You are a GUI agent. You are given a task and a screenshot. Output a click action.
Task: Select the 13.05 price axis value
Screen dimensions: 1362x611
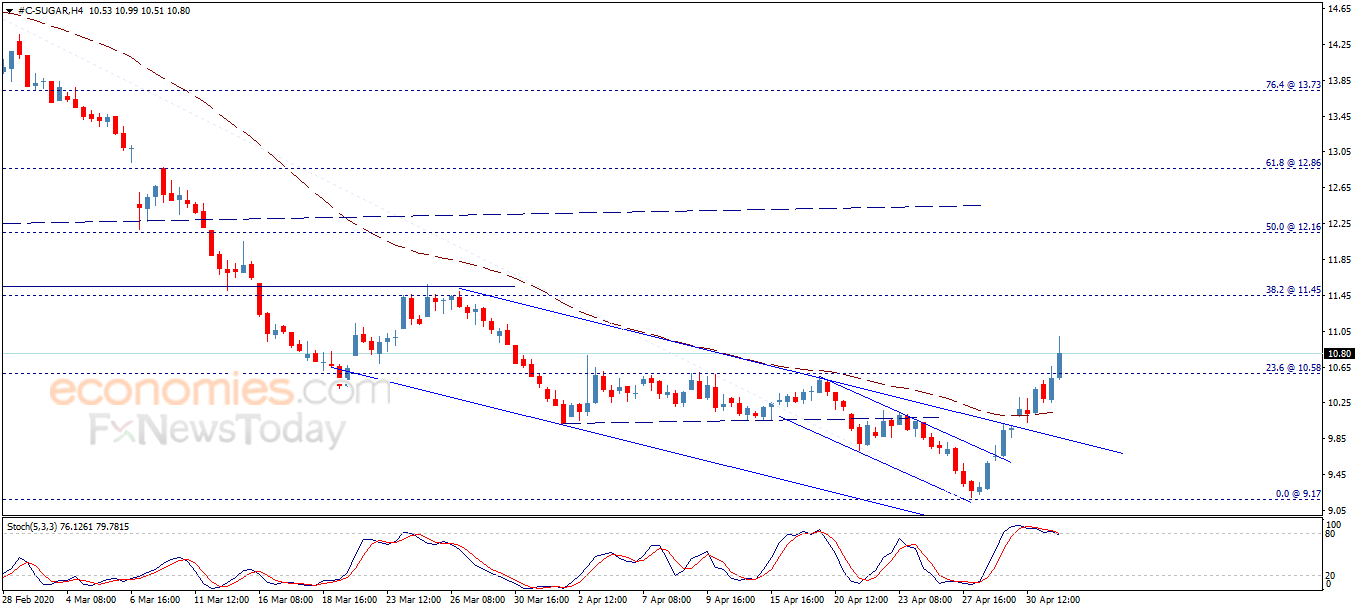click(1340, 152)
